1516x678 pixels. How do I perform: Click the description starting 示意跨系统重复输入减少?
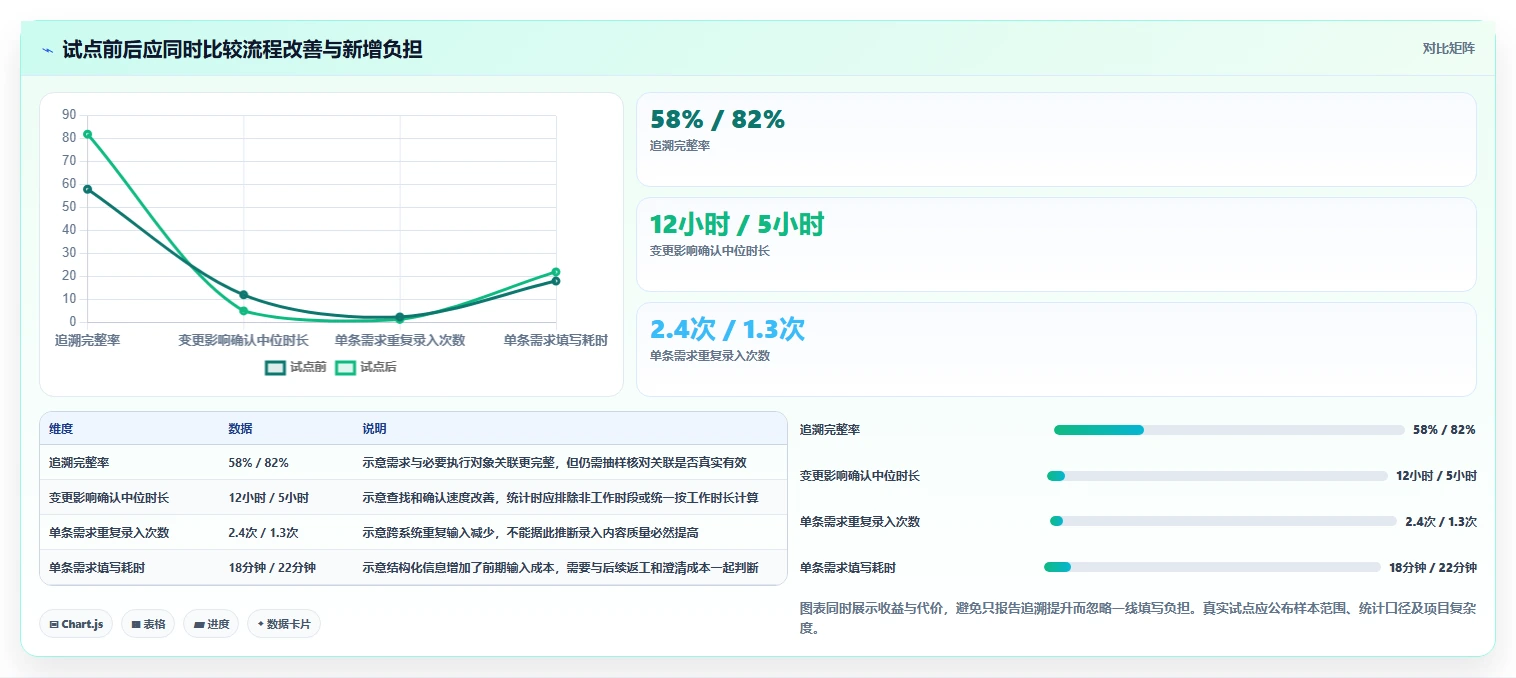530,532
